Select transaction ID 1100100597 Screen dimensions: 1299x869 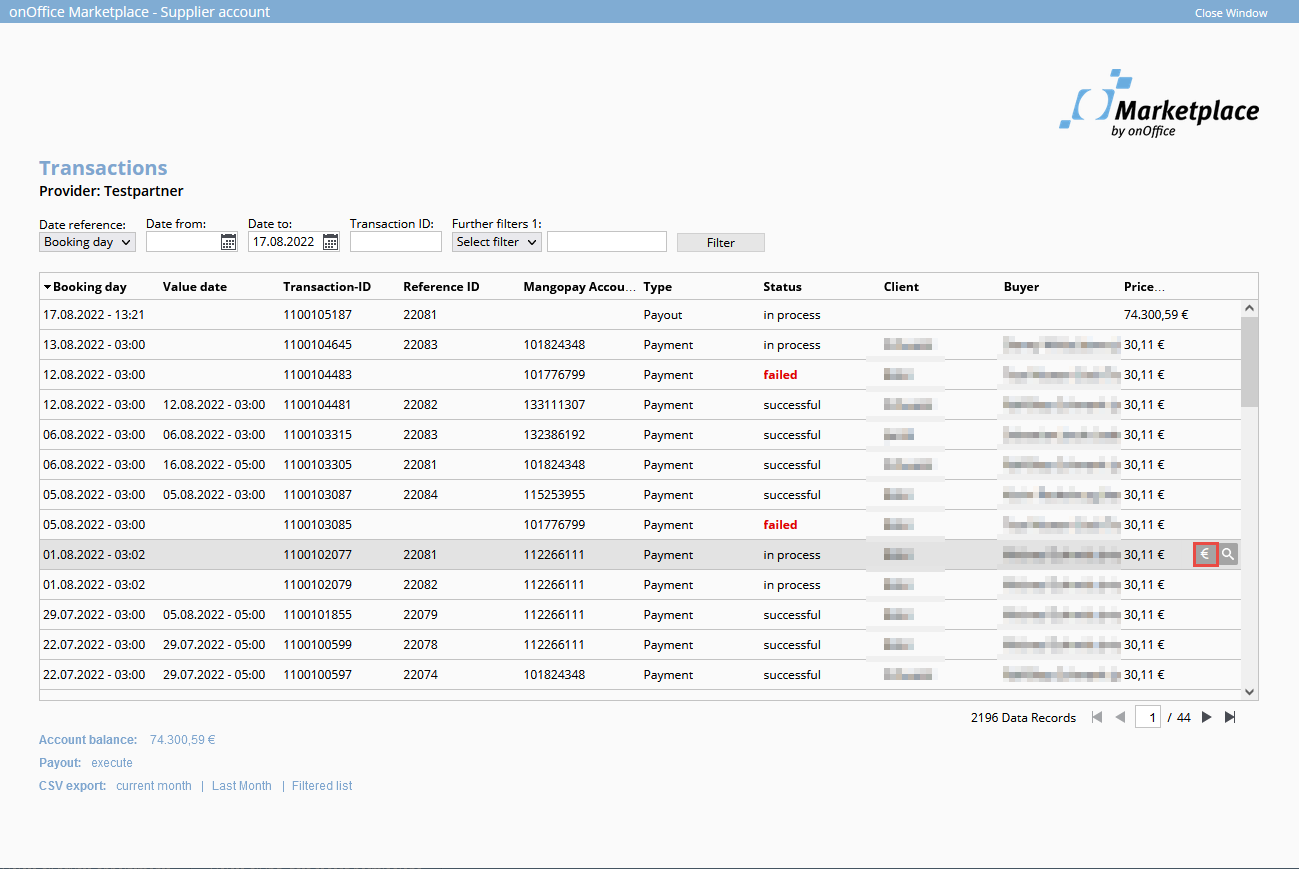pos(318,675)
